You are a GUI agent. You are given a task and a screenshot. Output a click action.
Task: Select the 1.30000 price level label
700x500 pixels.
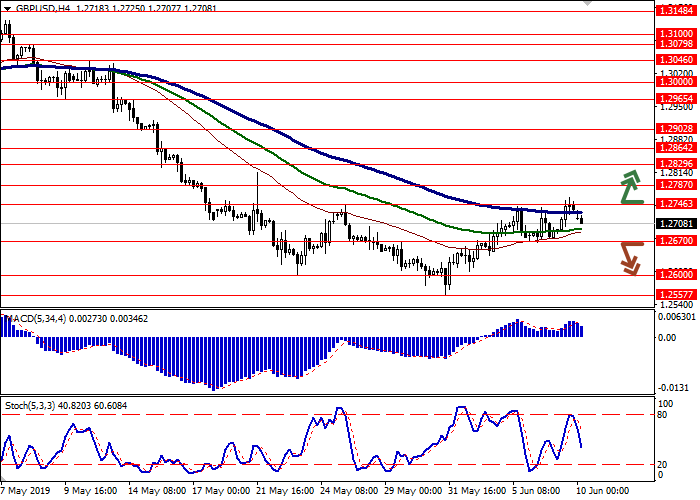click(x=676, y=82)
